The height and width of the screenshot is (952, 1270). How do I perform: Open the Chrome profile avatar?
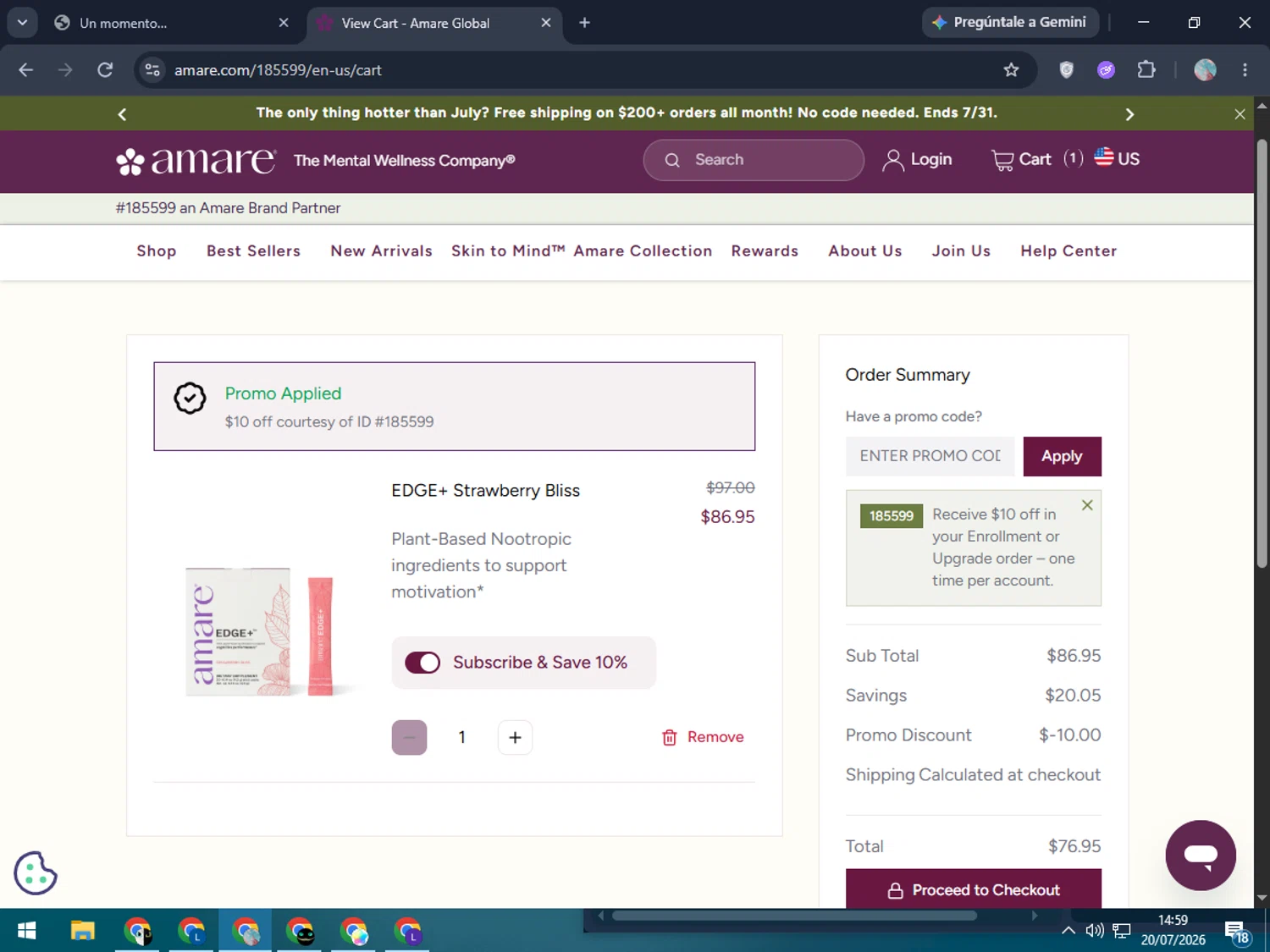pyautogui.click(x=1205, y=70)
